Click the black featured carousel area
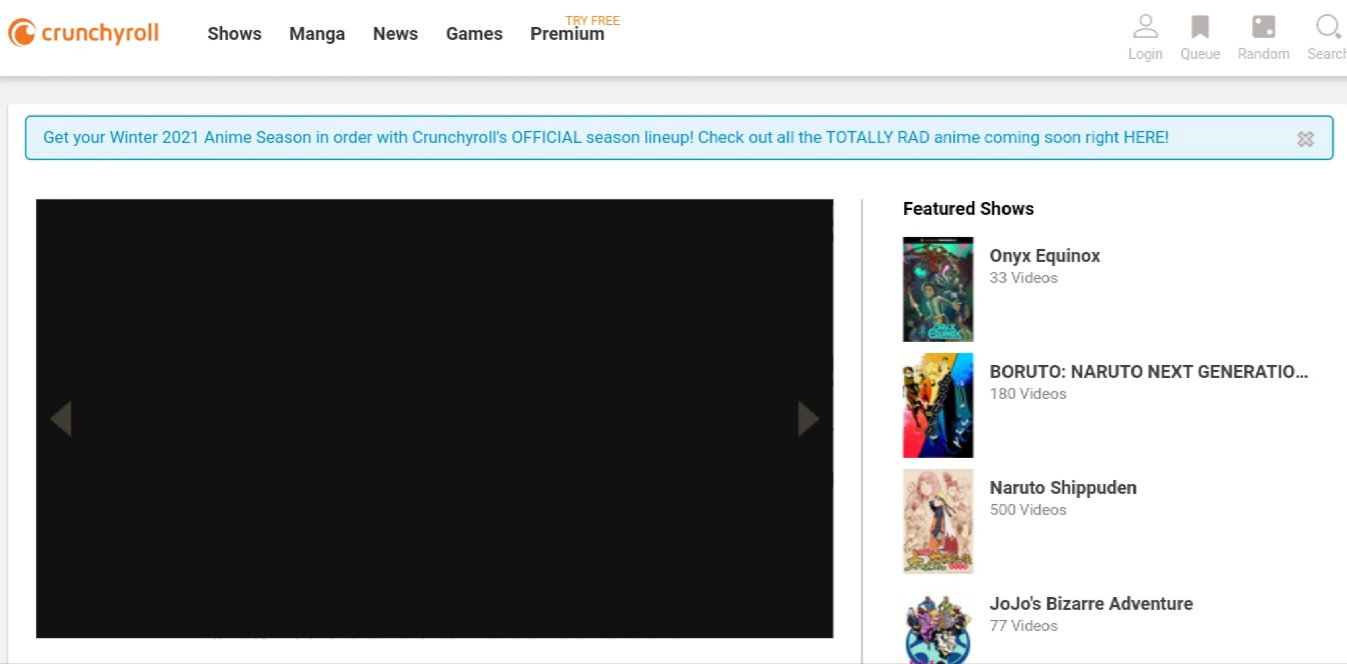 (x=434, y=418)
